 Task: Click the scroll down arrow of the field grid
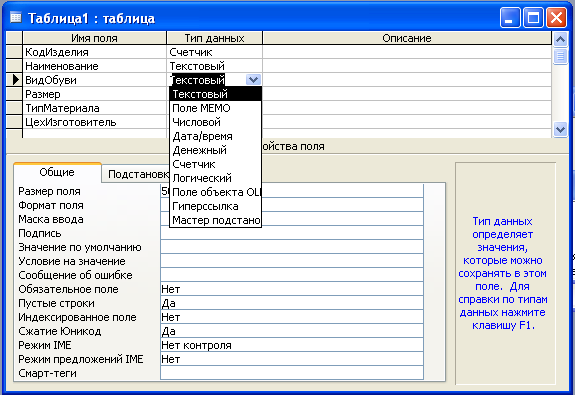pyautogui.click(x=560, y=129)
